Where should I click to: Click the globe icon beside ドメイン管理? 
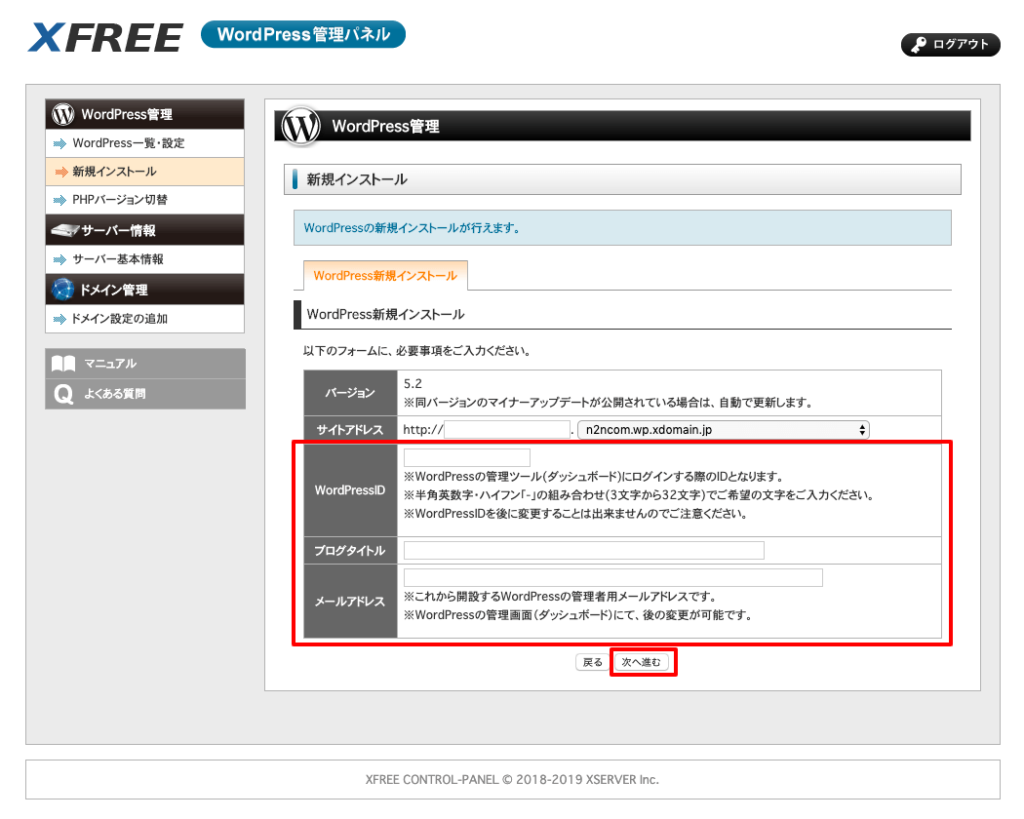(x=63, y=289)
